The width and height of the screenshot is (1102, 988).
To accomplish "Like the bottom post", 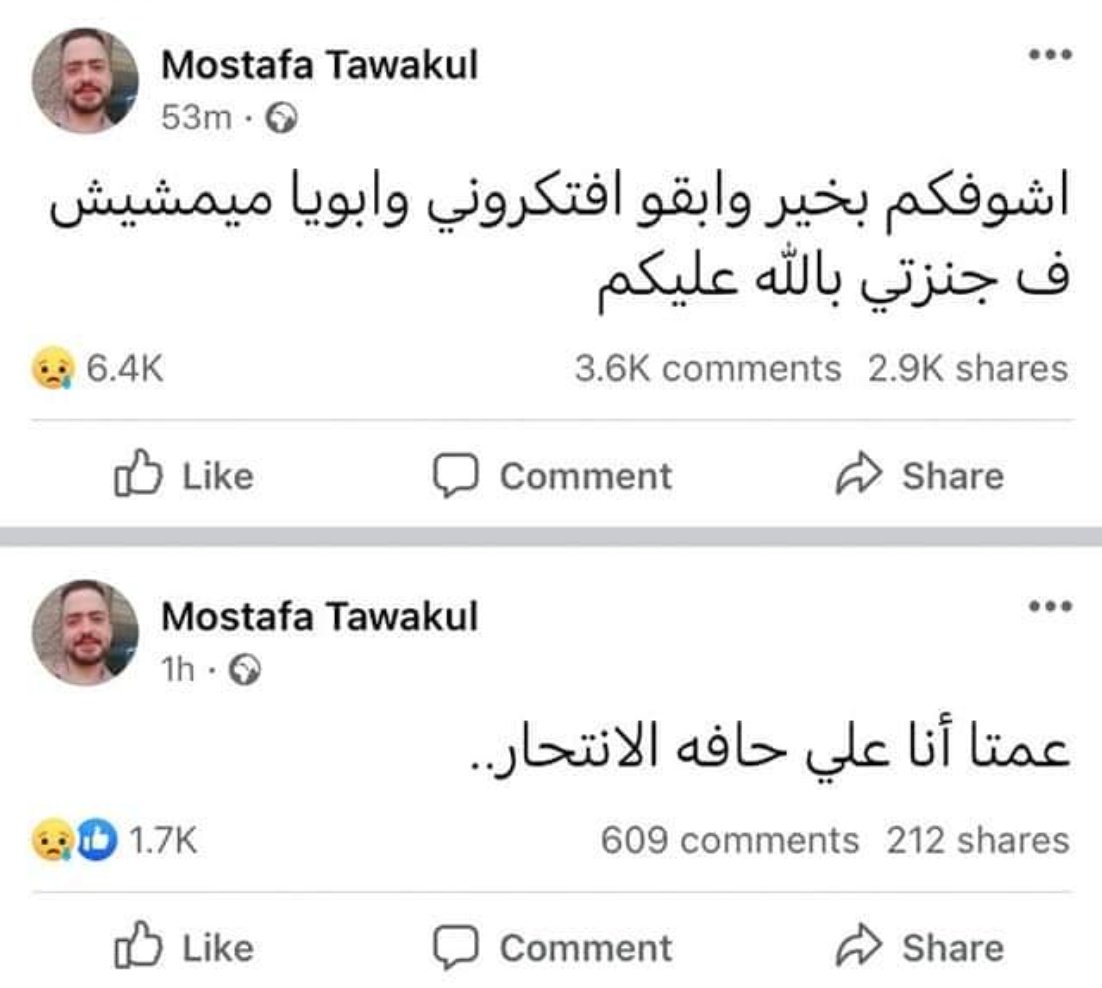I will pos(184,947).
